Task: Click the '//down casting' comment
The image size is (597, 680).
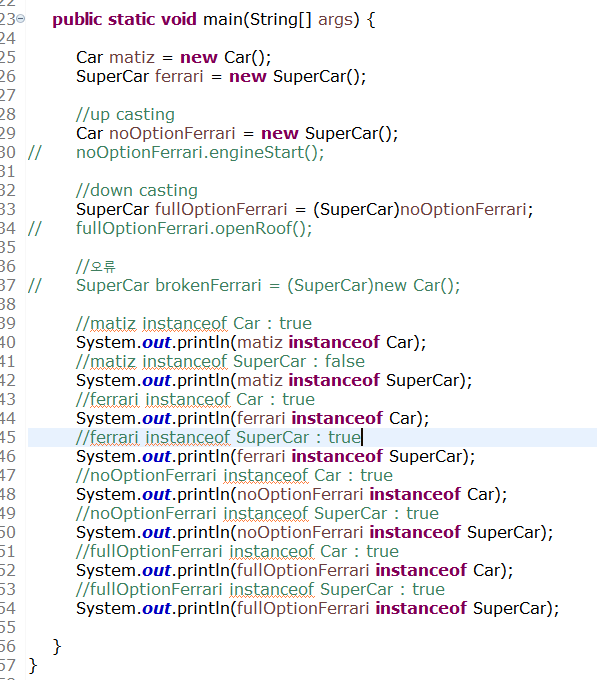Action: pyautogui.click(x=137, y=190)
